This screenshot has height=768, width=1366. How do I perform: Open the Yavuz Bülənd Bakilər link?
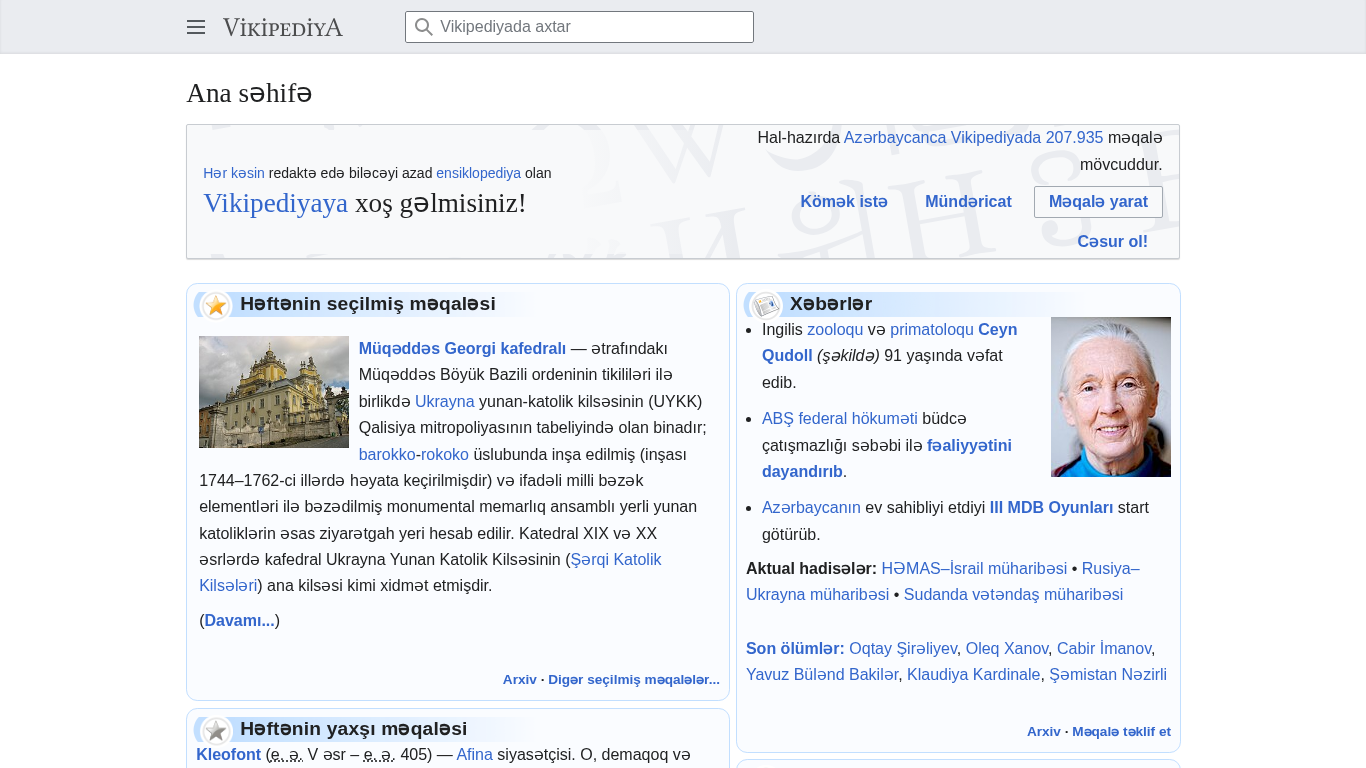coord(822,675)
